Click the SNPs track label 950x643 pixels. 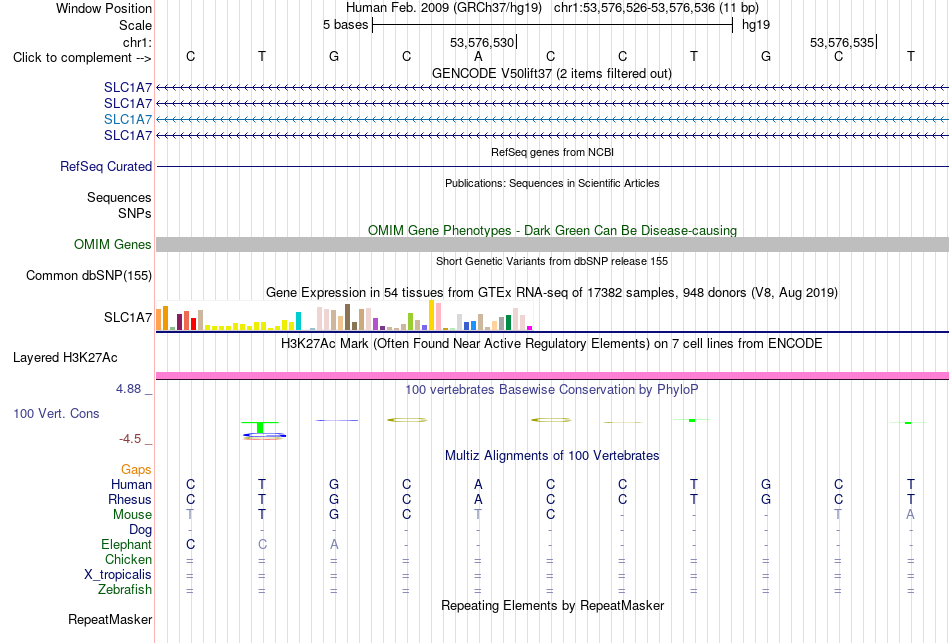(135, 213)
